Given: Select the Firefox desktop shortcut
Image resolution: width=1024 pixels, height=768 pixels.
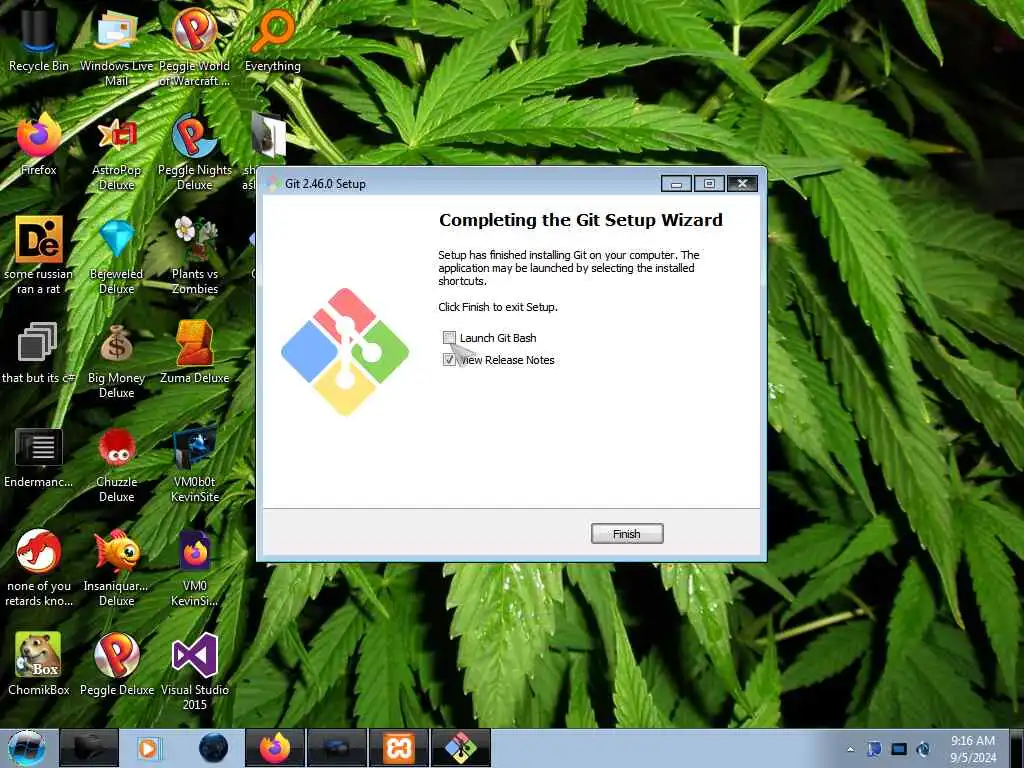Looking at the screenshot, I should 39,144.
